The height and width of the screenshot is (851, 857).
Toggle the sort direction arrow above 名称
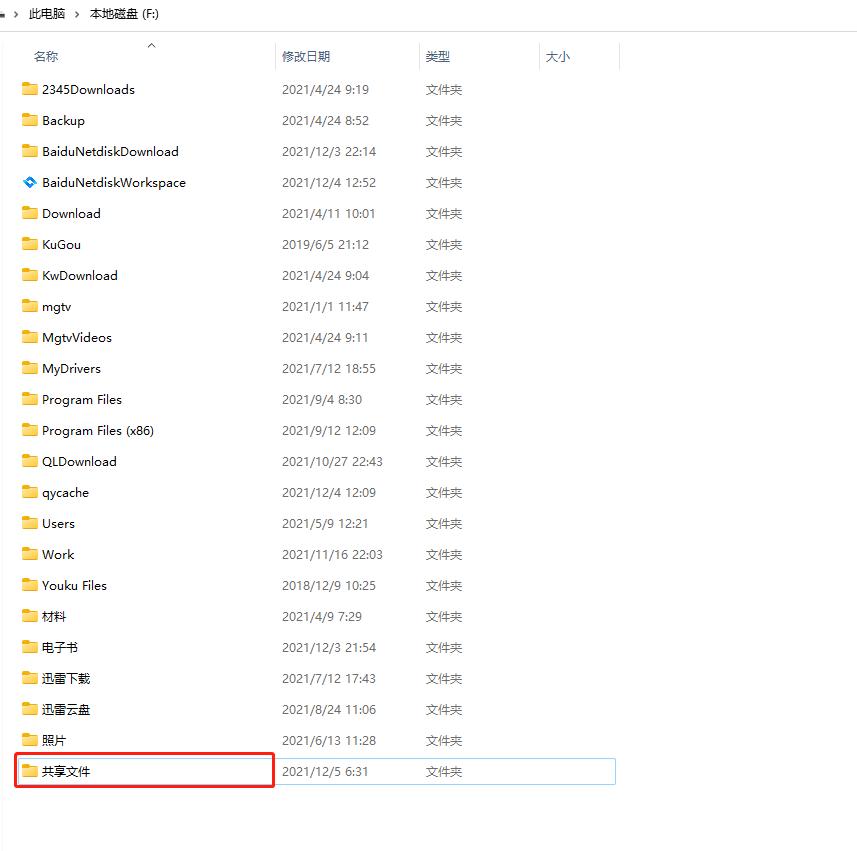tap(152, 45)
